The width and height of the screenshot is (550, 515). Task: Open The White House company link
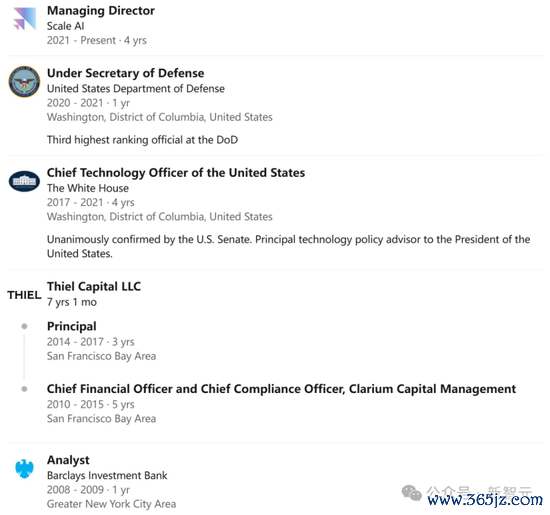pos(88,188)
